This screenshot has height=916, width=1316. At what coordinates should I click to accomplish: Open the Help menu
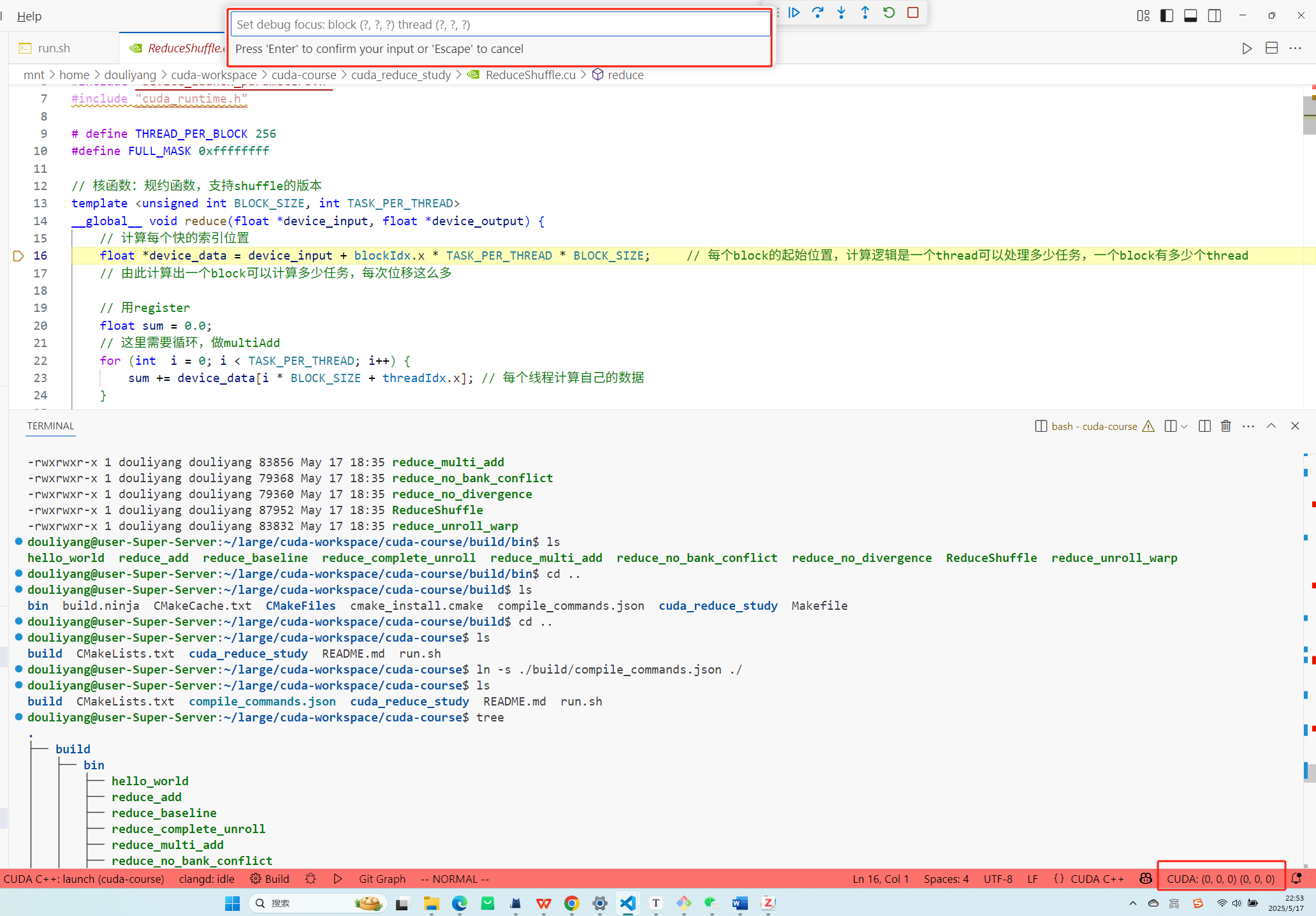tap(29, 16)
